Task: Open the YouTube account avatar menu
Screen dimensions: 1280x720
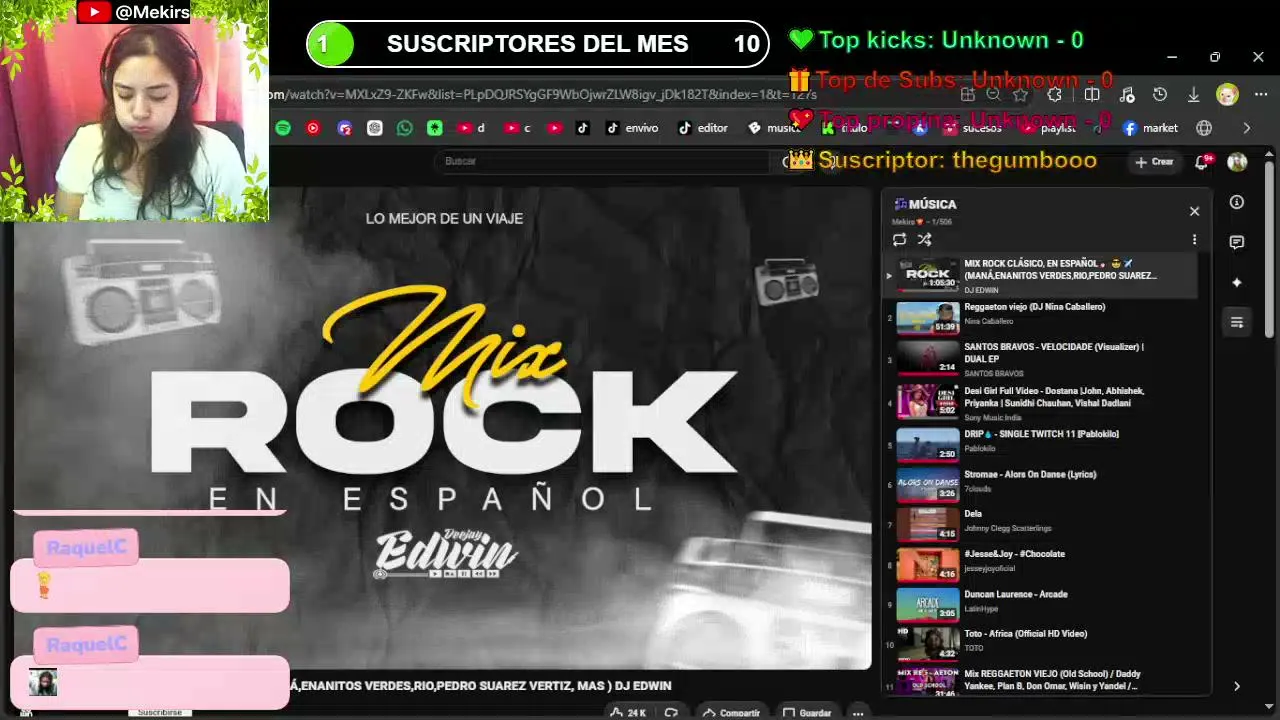Action: tap(1237, 162)
